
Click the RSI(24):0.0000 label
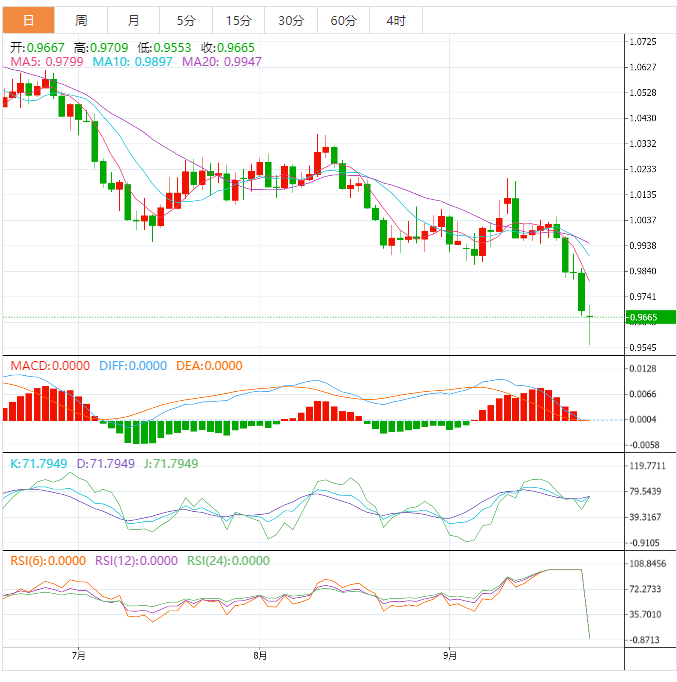pos(228,561)
